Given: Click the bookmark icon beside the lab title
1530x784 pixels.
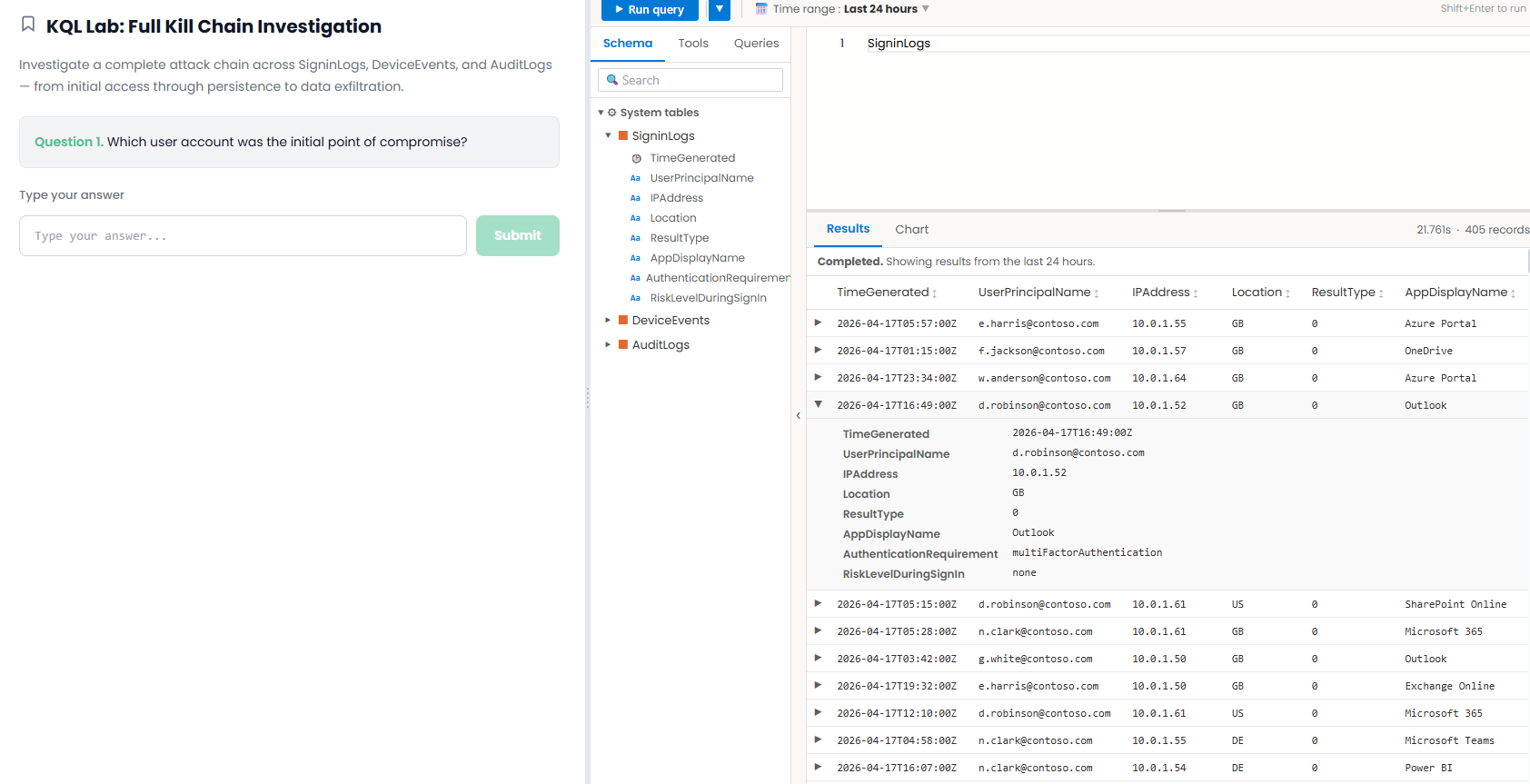Looking at the screenshot, I should pos(28,25).
